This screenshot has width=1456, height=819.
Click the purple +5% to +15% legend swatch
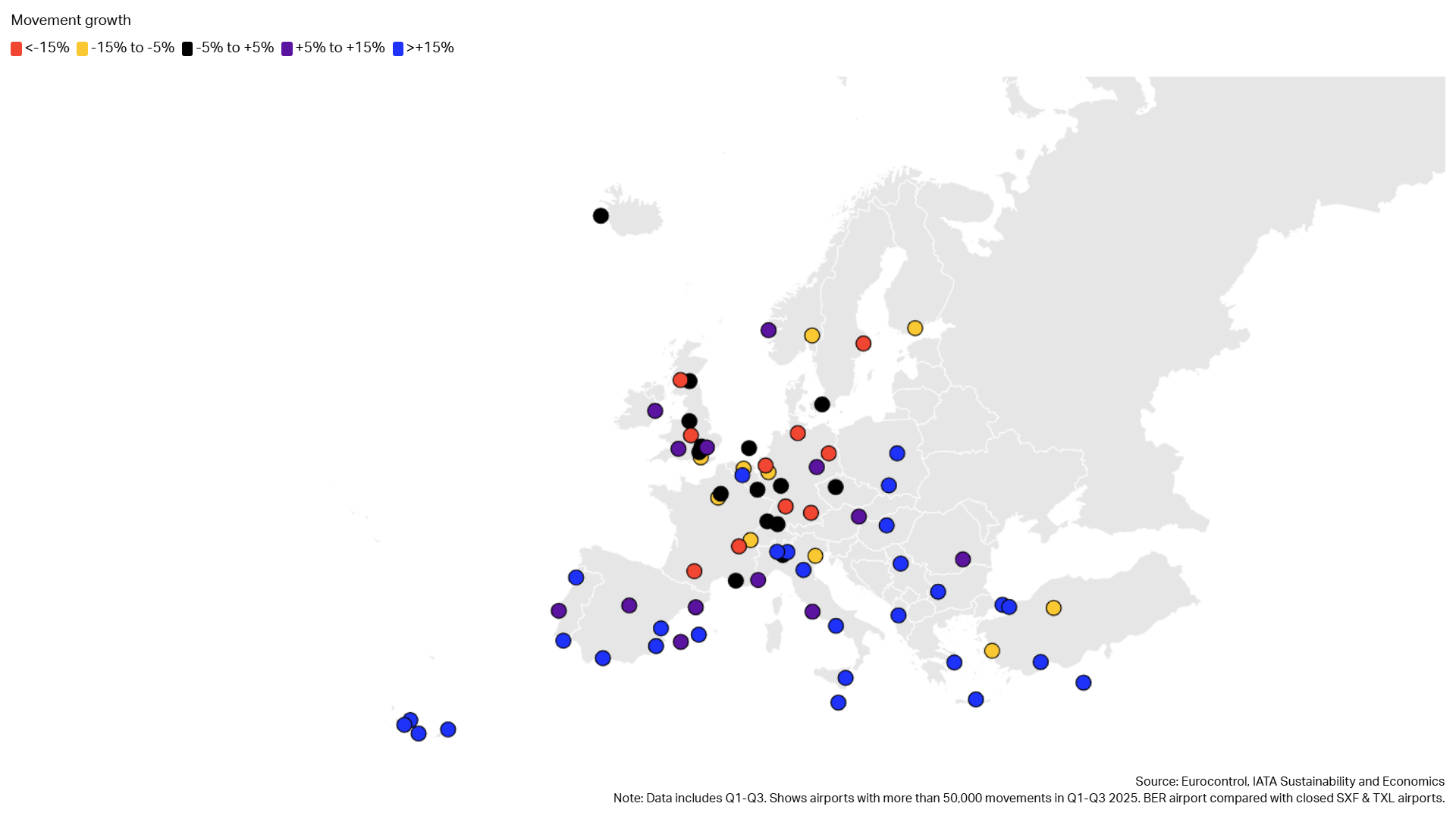tap(287, 49)
